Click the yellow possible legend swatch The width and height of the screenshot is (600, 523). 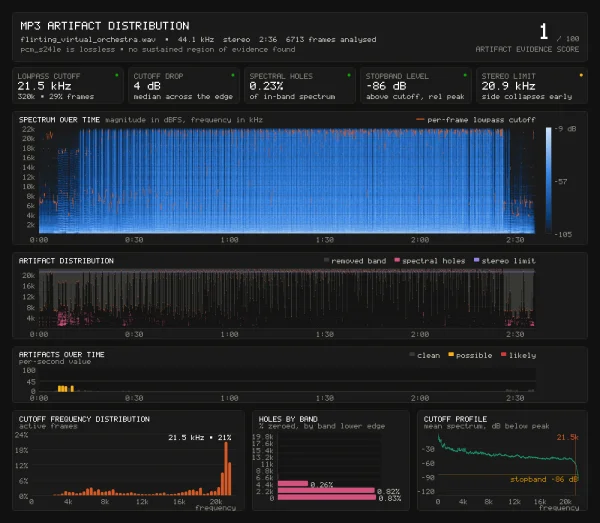[x=451, y=355]
